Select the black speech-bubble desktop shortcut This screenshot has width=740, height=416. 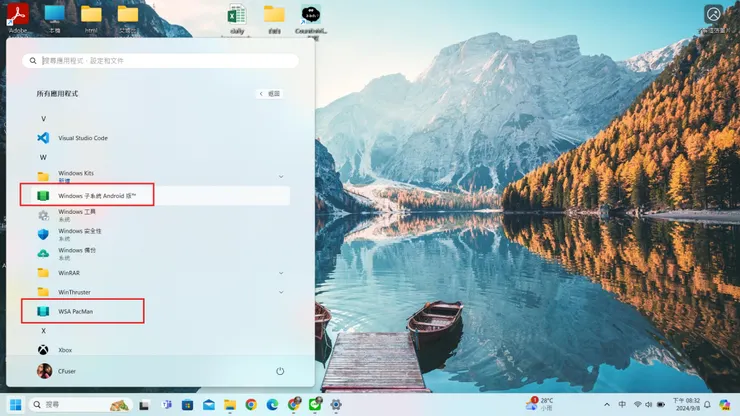311,21
